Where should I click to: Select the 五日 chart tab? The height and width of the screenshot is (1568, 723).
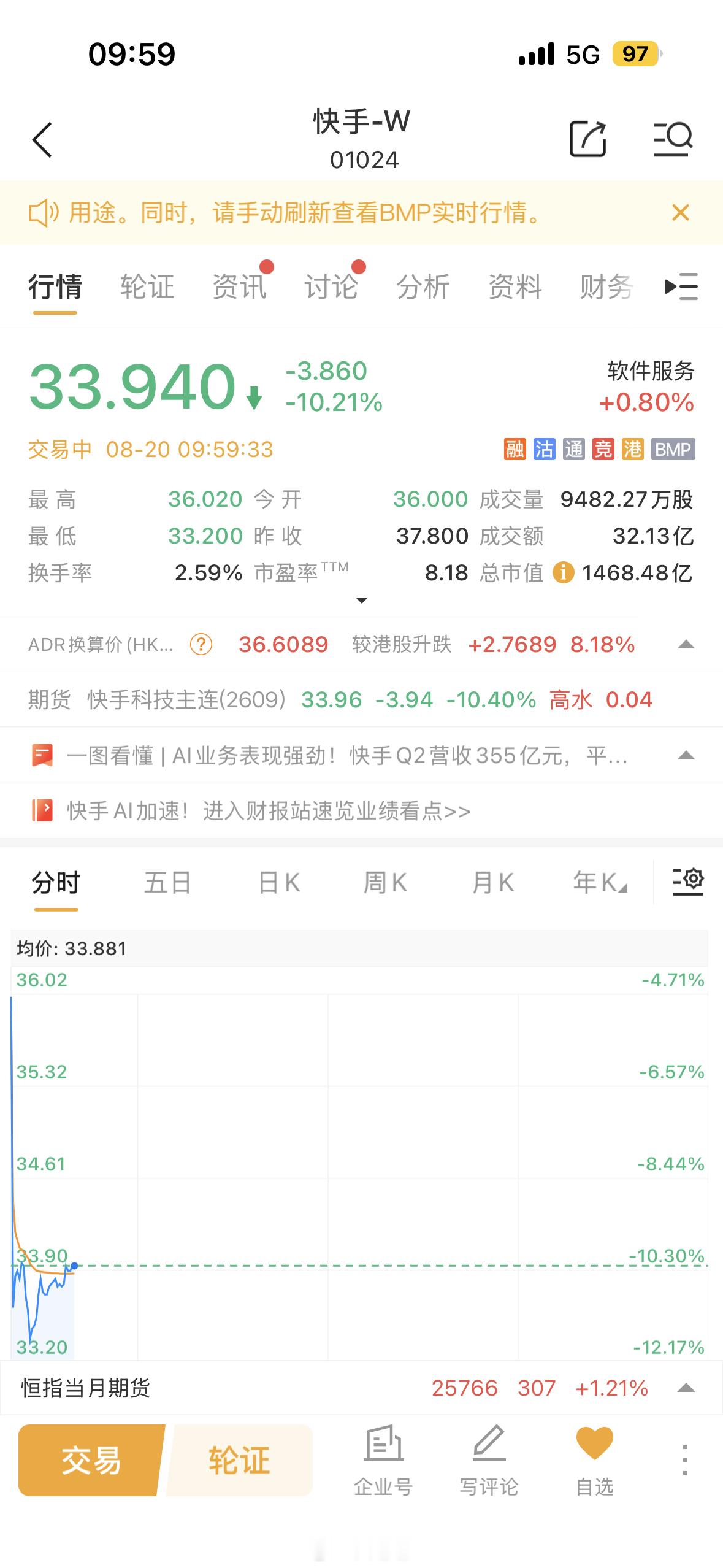[x=167, y=883]
